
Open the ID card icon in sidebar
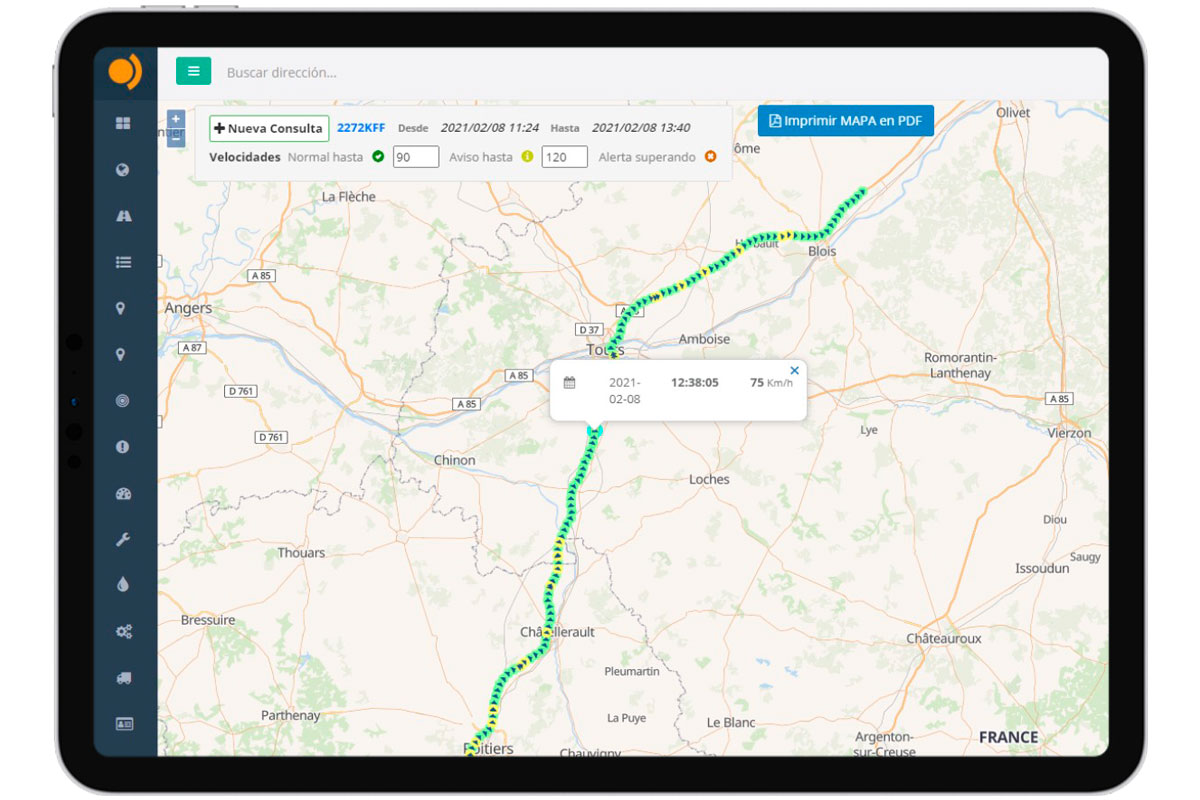(x=123, y=724)
